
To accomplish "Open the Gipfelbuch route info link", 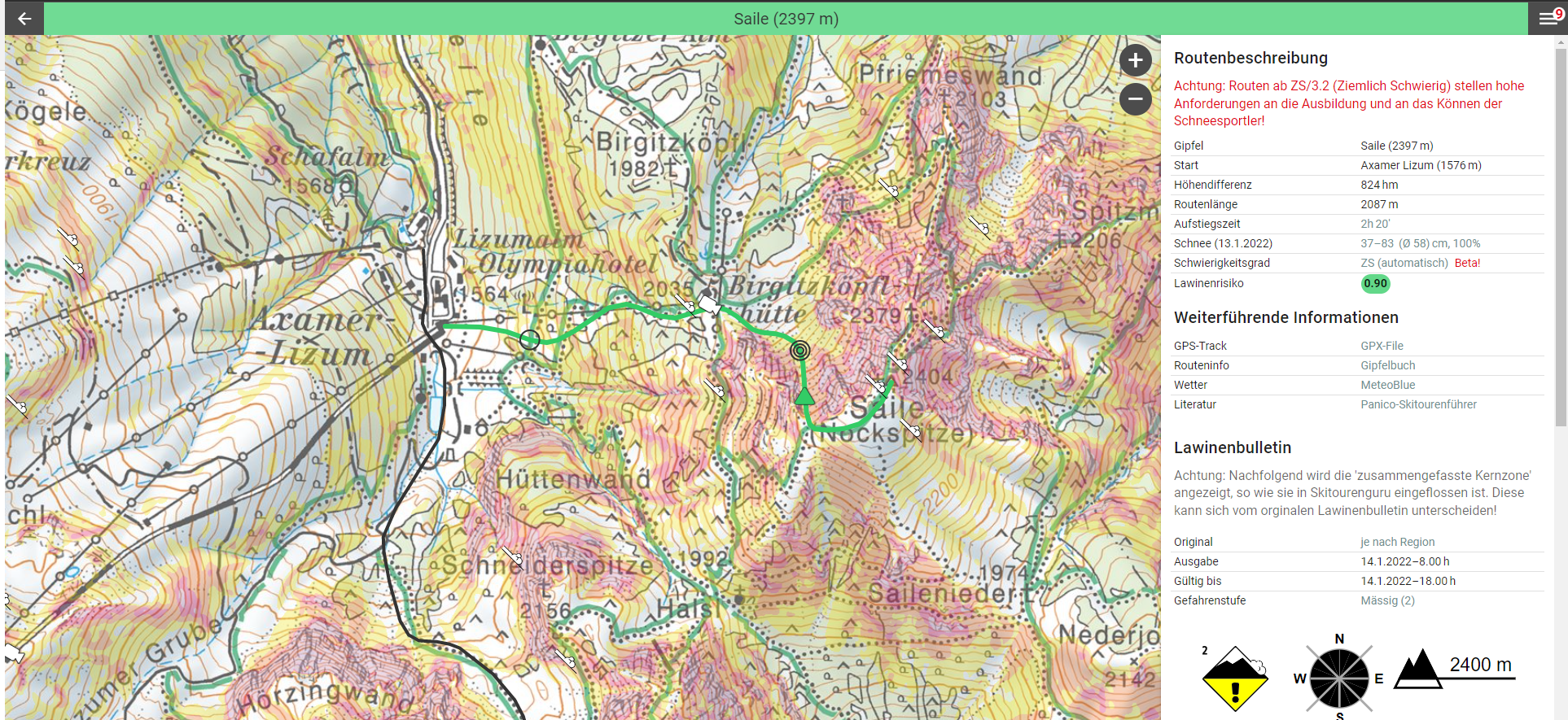I will point(1387,365).
